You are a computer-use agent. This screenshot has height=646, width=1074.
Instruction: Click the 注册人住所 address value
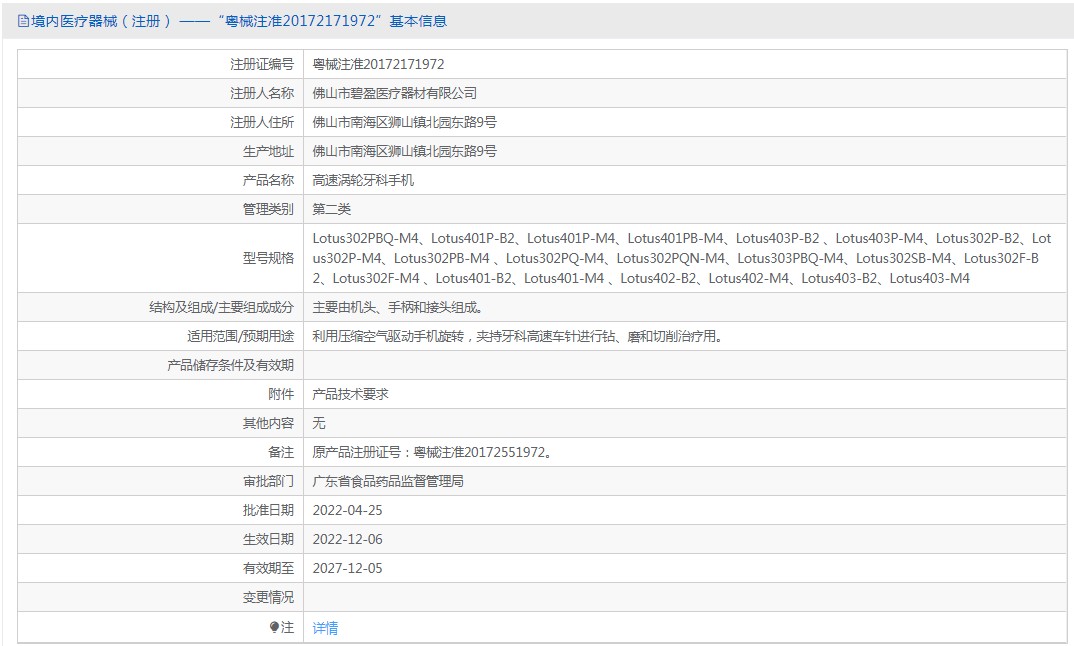404,122
